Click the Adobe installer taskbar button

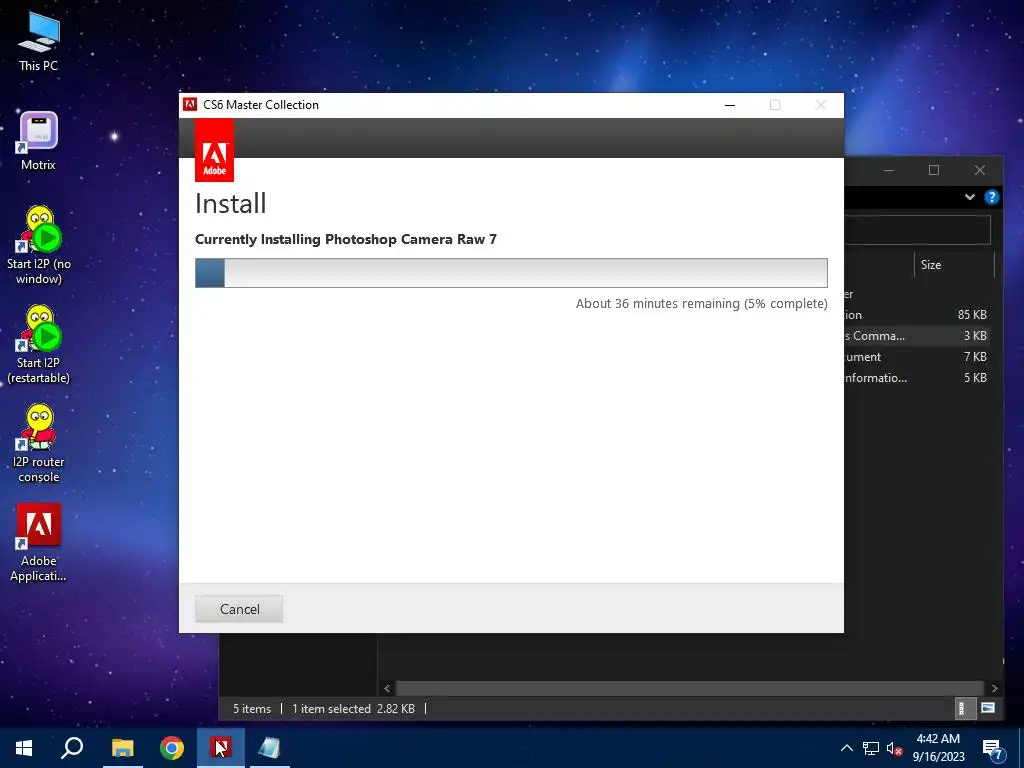pyautogui.click(x=221, y=748)
